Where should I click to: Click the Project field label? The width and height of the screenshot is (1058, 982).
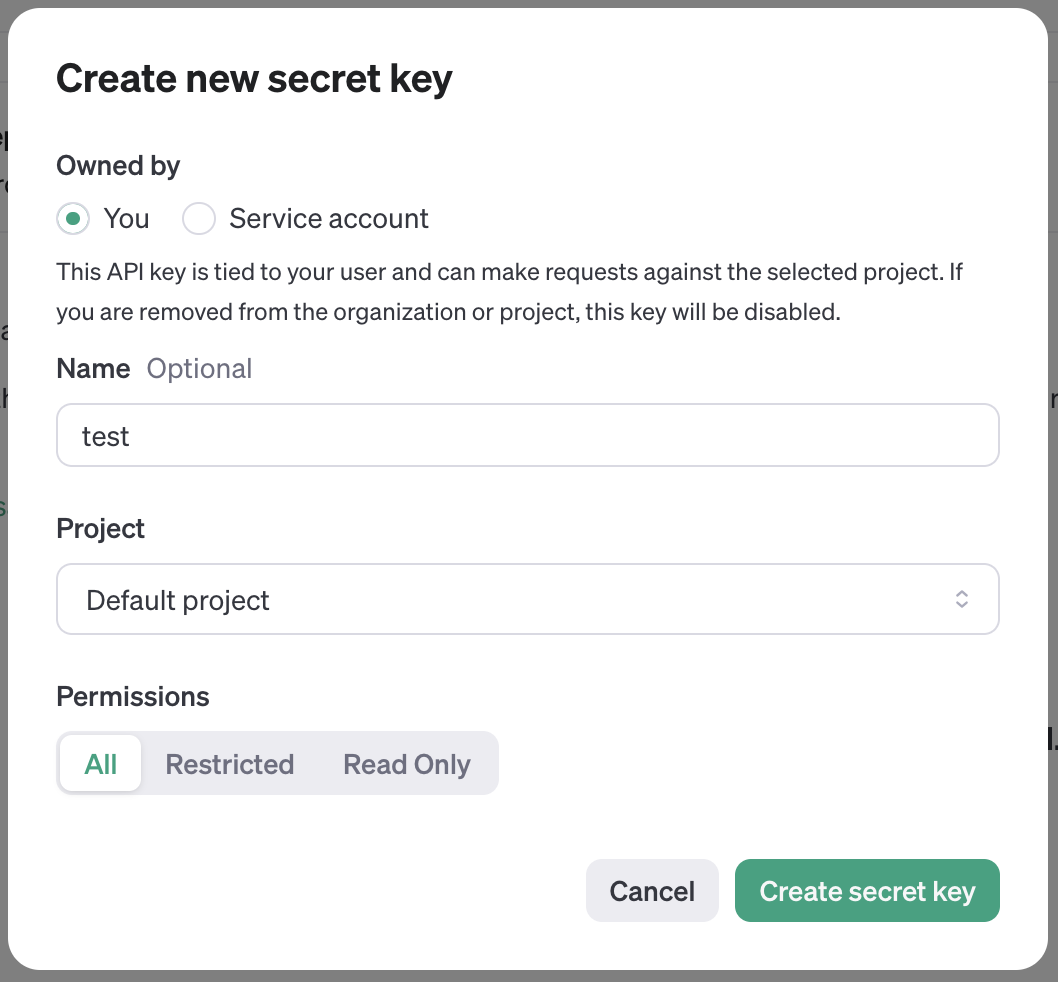click(100, 528)
